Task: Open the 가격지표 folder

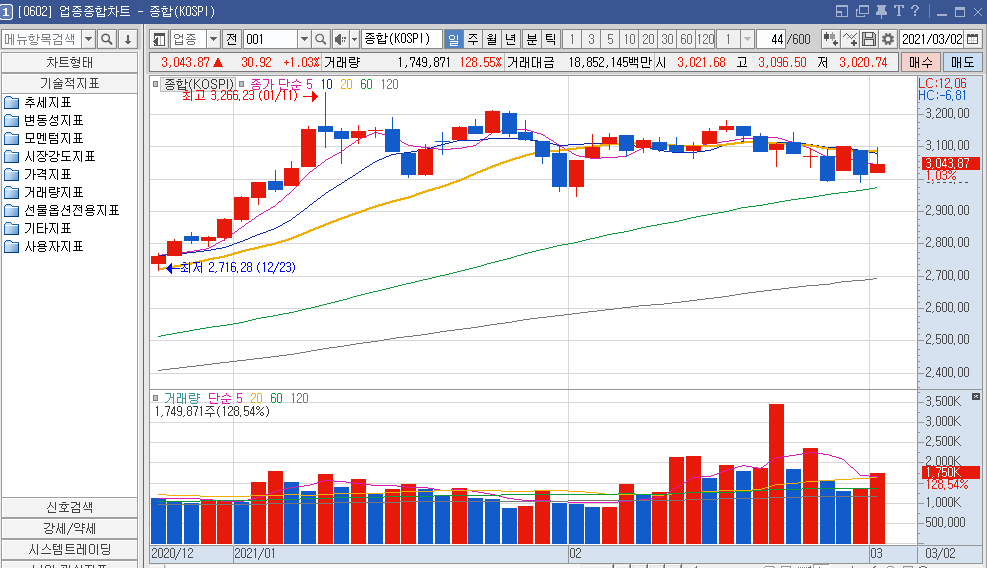Action: point(38,174)
